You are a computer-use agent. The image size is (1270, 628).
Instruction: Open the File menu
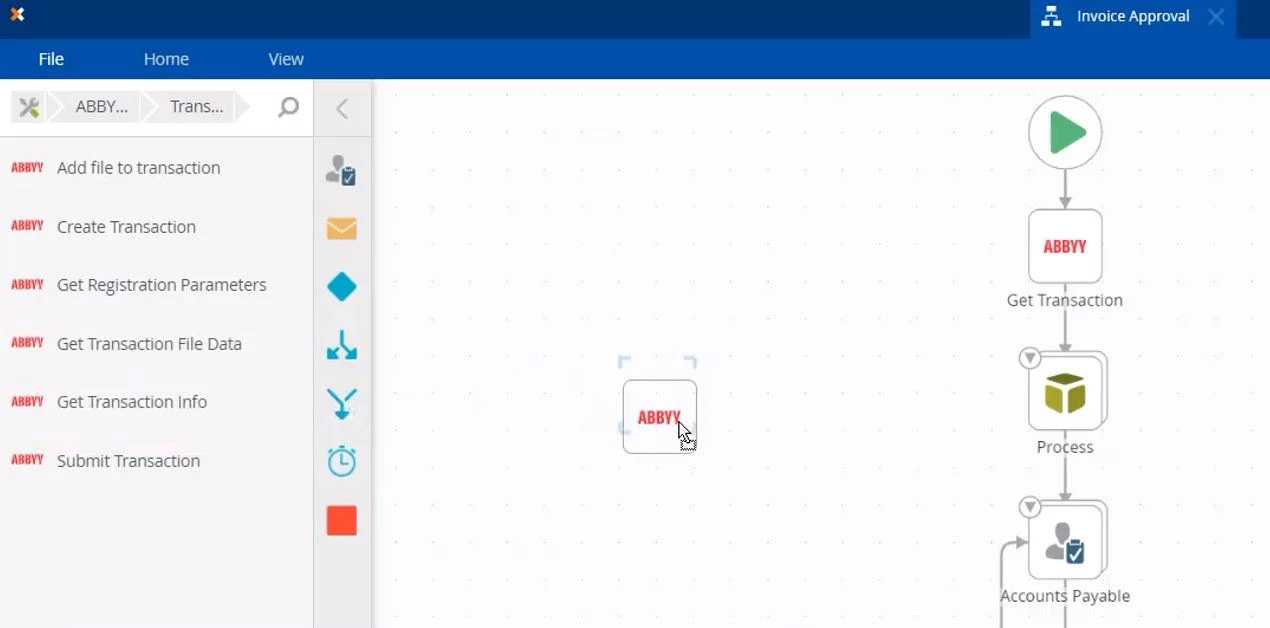51,59
